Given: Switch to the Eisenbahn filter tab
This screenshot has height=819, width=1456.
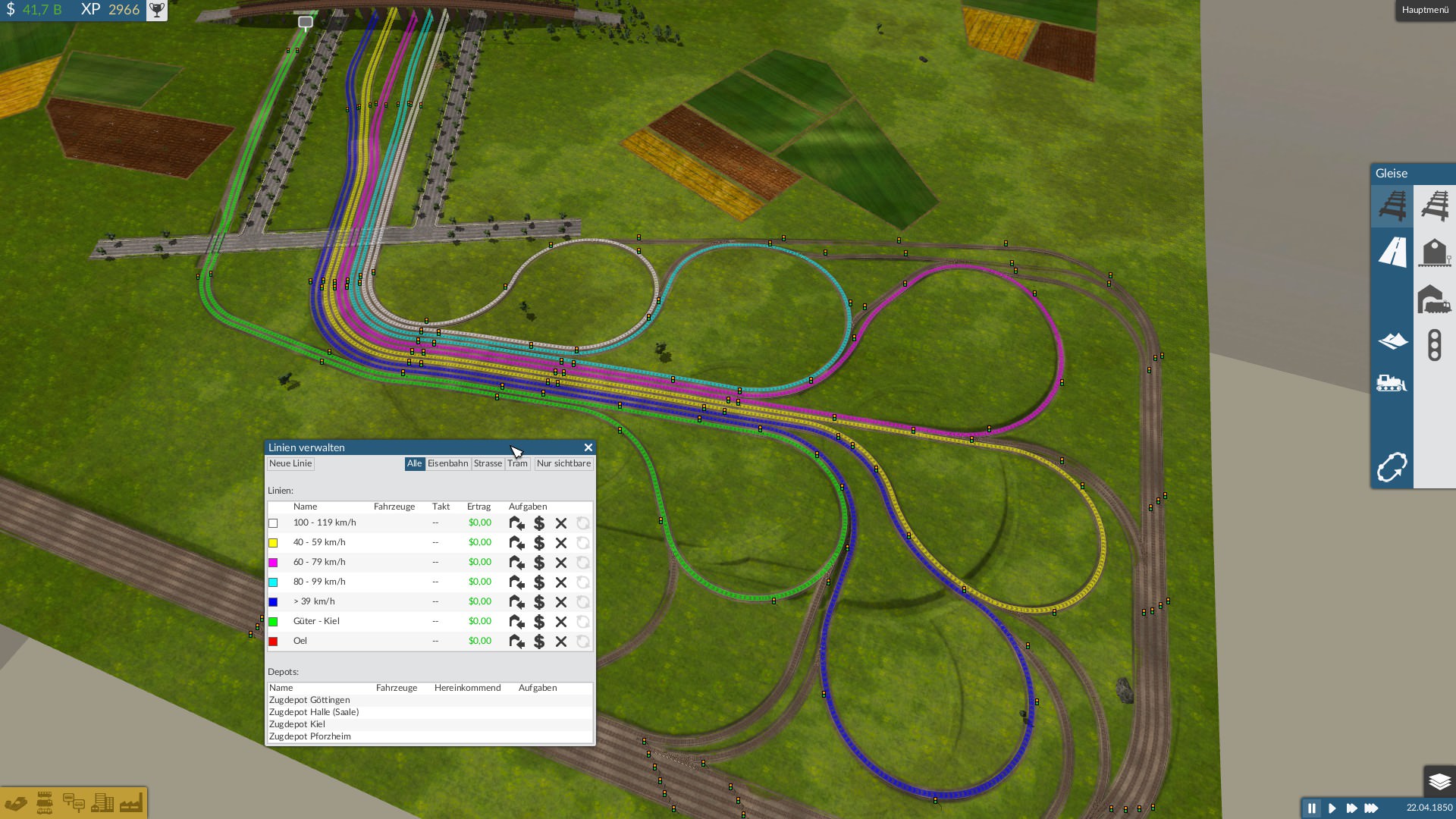Looking at the screenshot, I should pyautogui.click(x=447, y=463).
